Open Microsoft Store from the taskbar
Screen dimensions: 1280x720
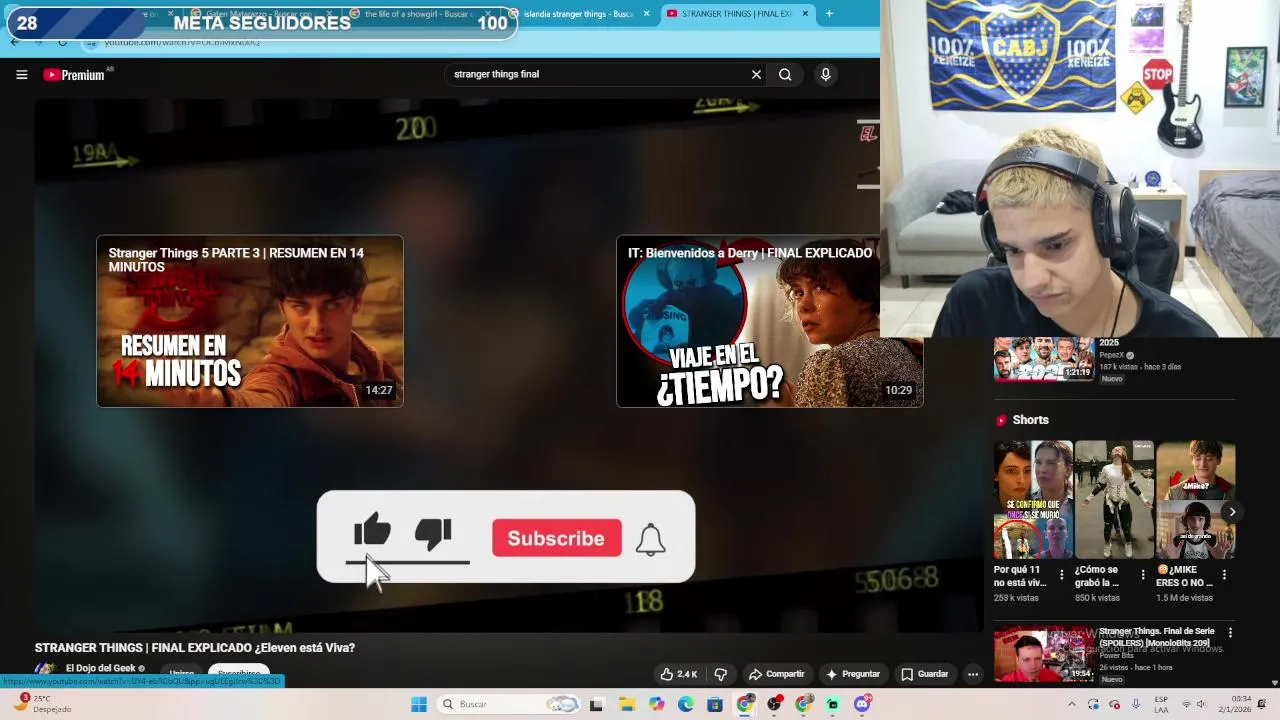[715, 704]
